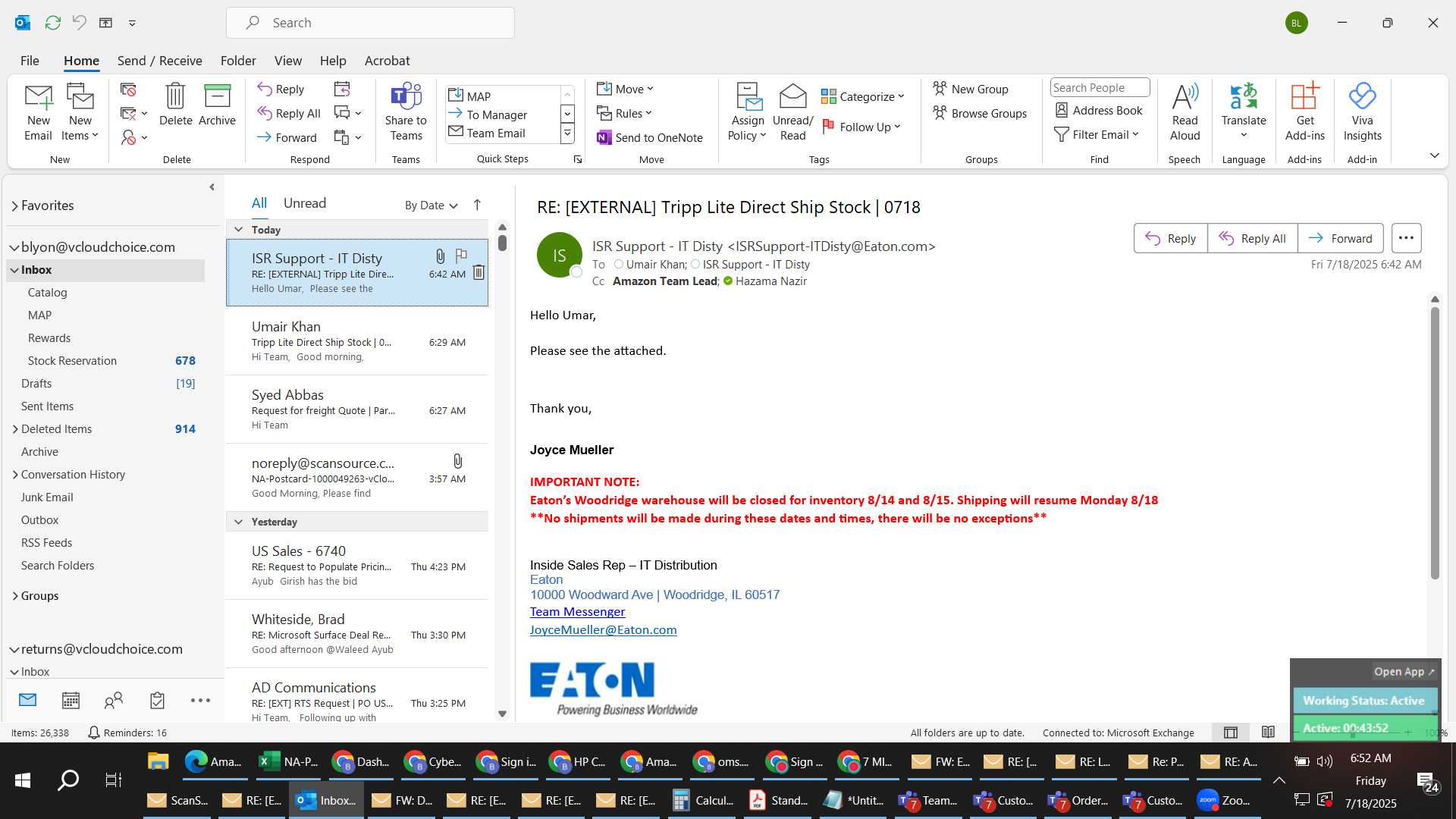Open Filter Email dropdown
This screenshot has height=819, width=1456.
1097,134
